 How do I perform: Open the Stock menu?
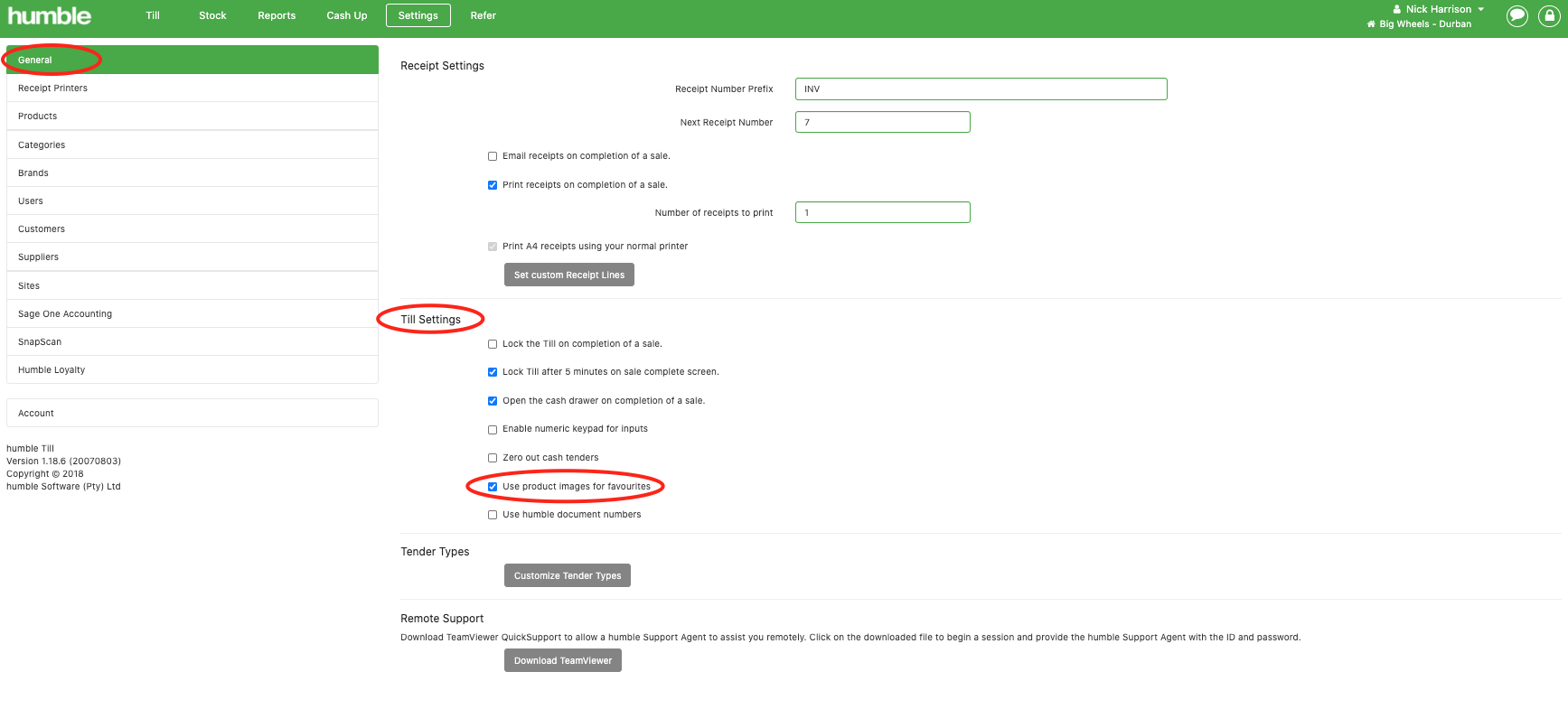click(x=212, y=15)
